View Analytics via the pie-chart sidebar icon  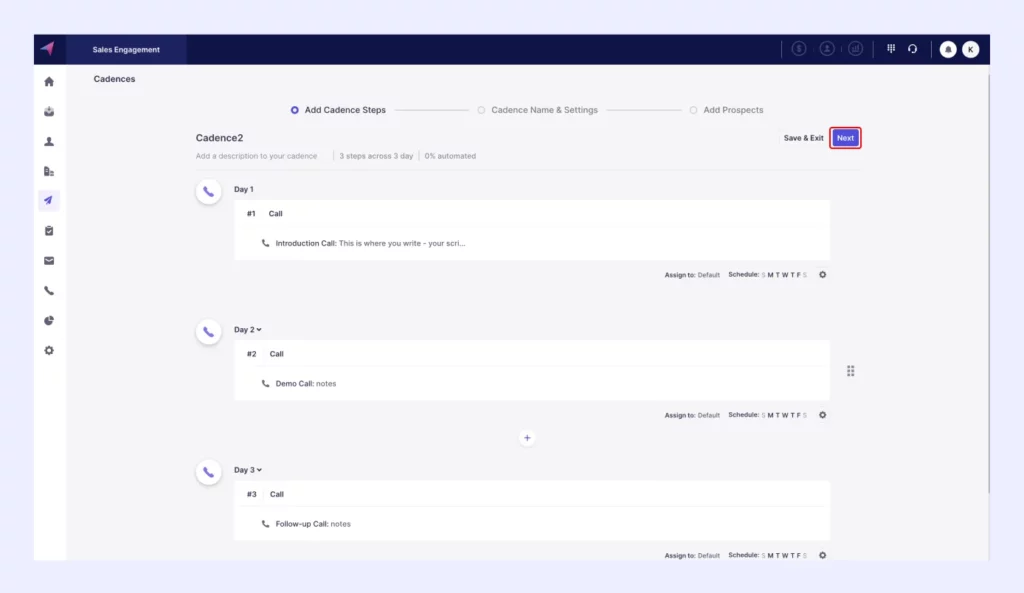[48, 320]
